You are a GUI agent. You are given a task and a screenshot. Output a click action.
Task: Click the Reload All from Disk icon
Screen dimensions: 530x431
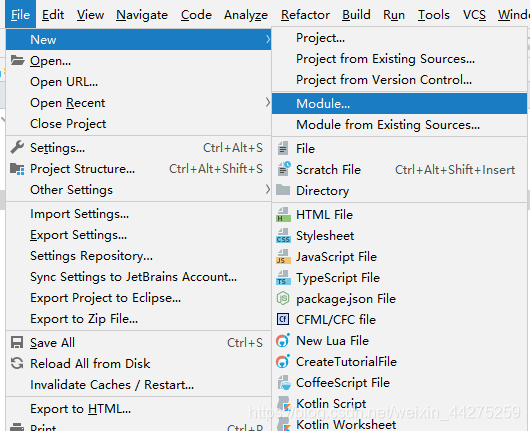tap(17, 363)
